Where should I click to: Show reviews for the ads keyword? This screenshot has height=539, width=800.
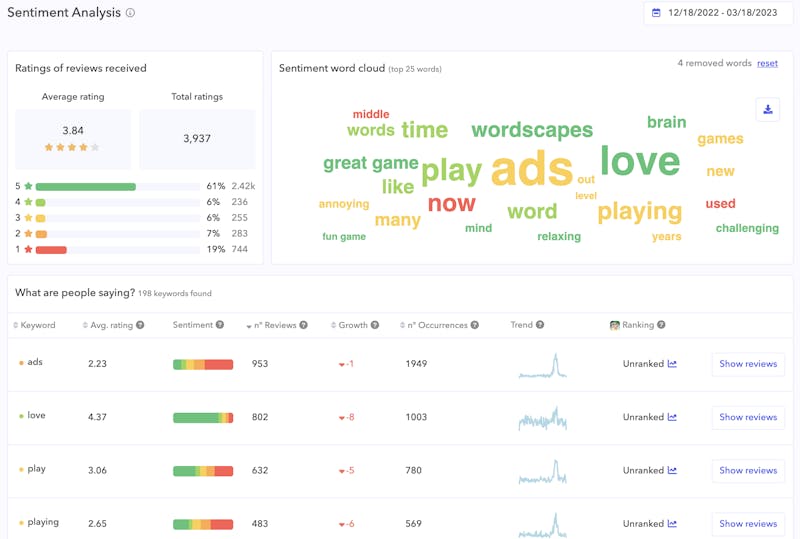click(748, 364)
